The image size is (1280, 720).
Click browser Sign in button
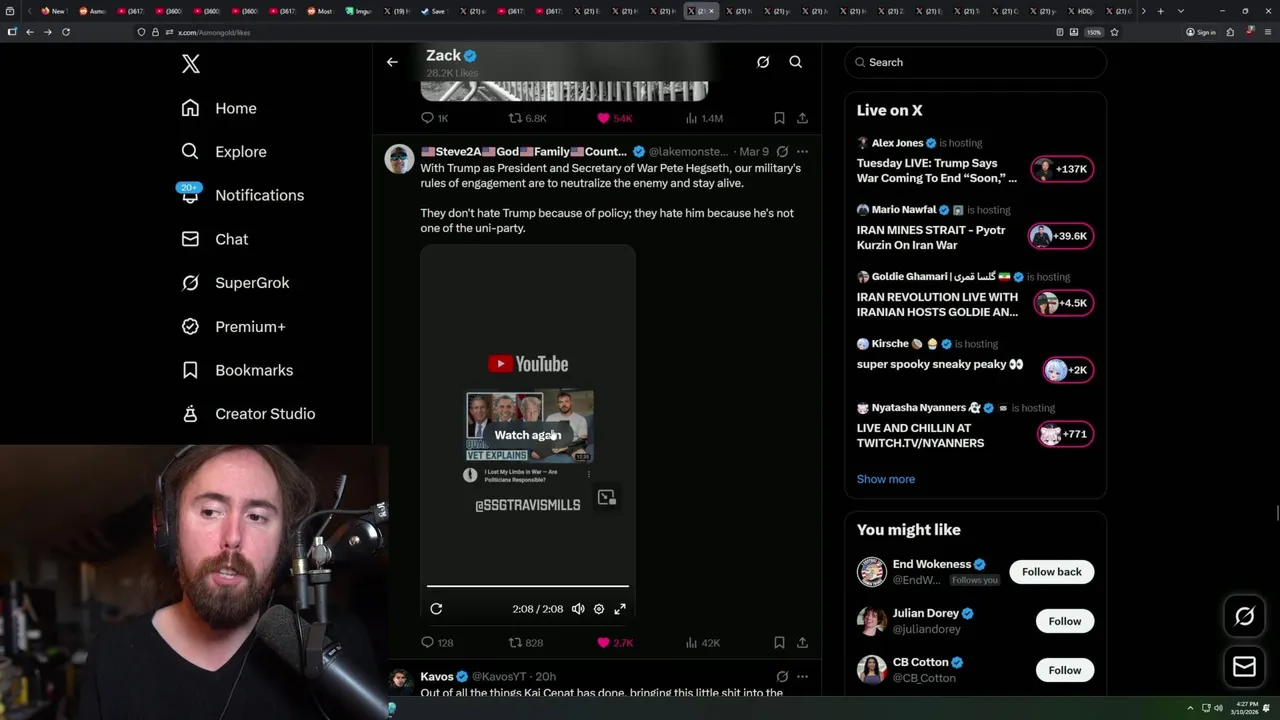point(1201,32)
